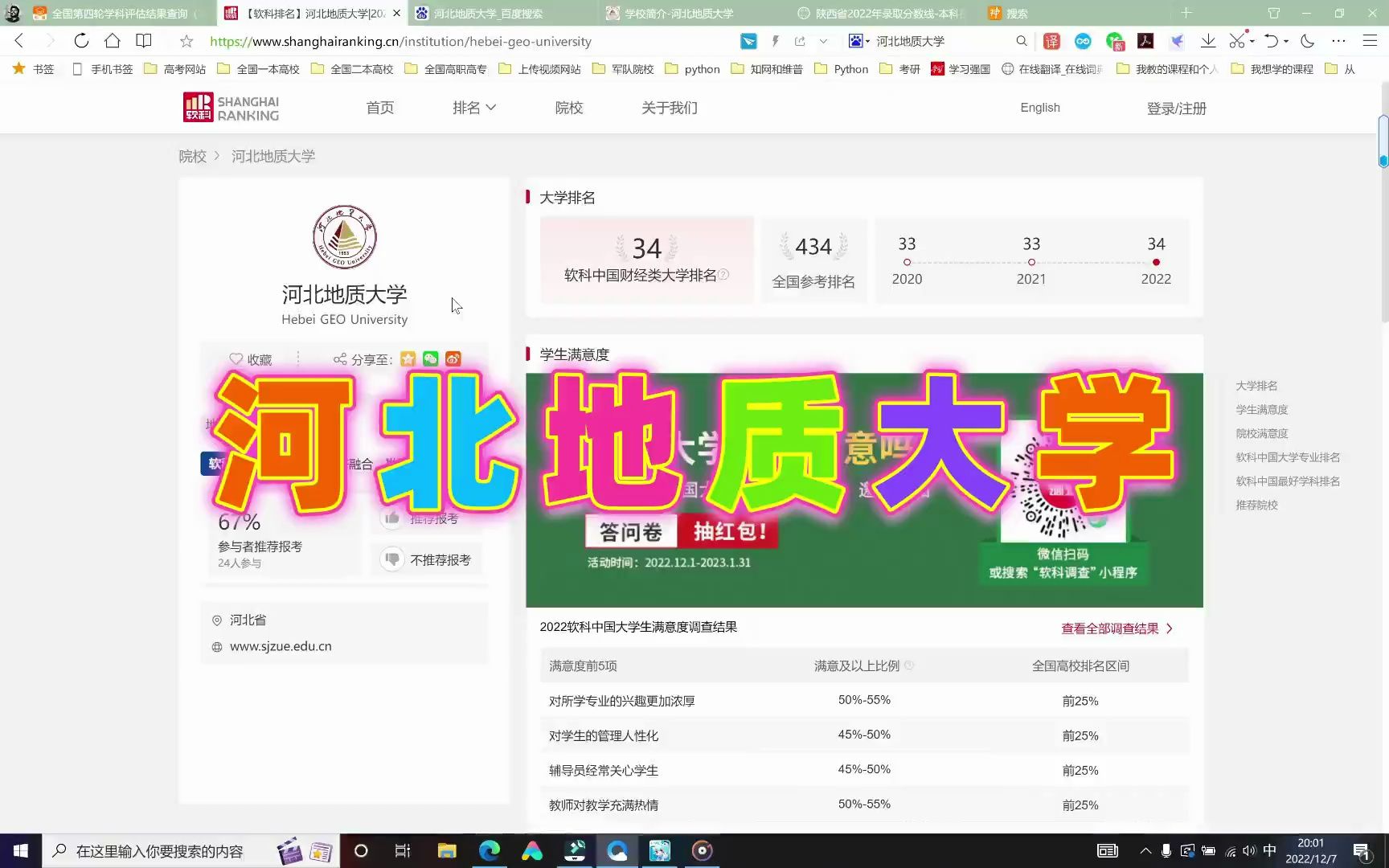Jump to 学生满意度 side anchor
Viewport: 1389px width, 868px height.
coord(1262,410)
